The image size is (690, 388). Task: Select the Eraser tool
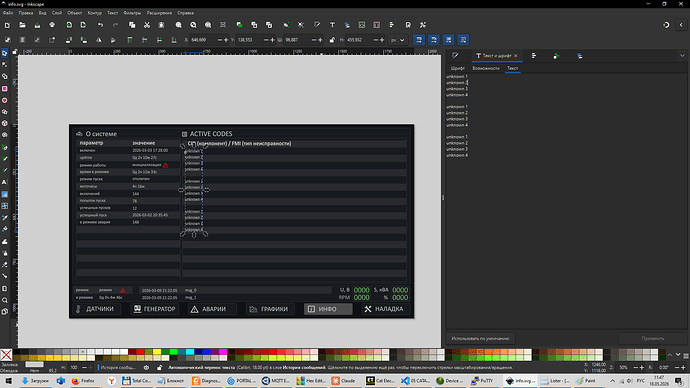[x=4, y=264]
